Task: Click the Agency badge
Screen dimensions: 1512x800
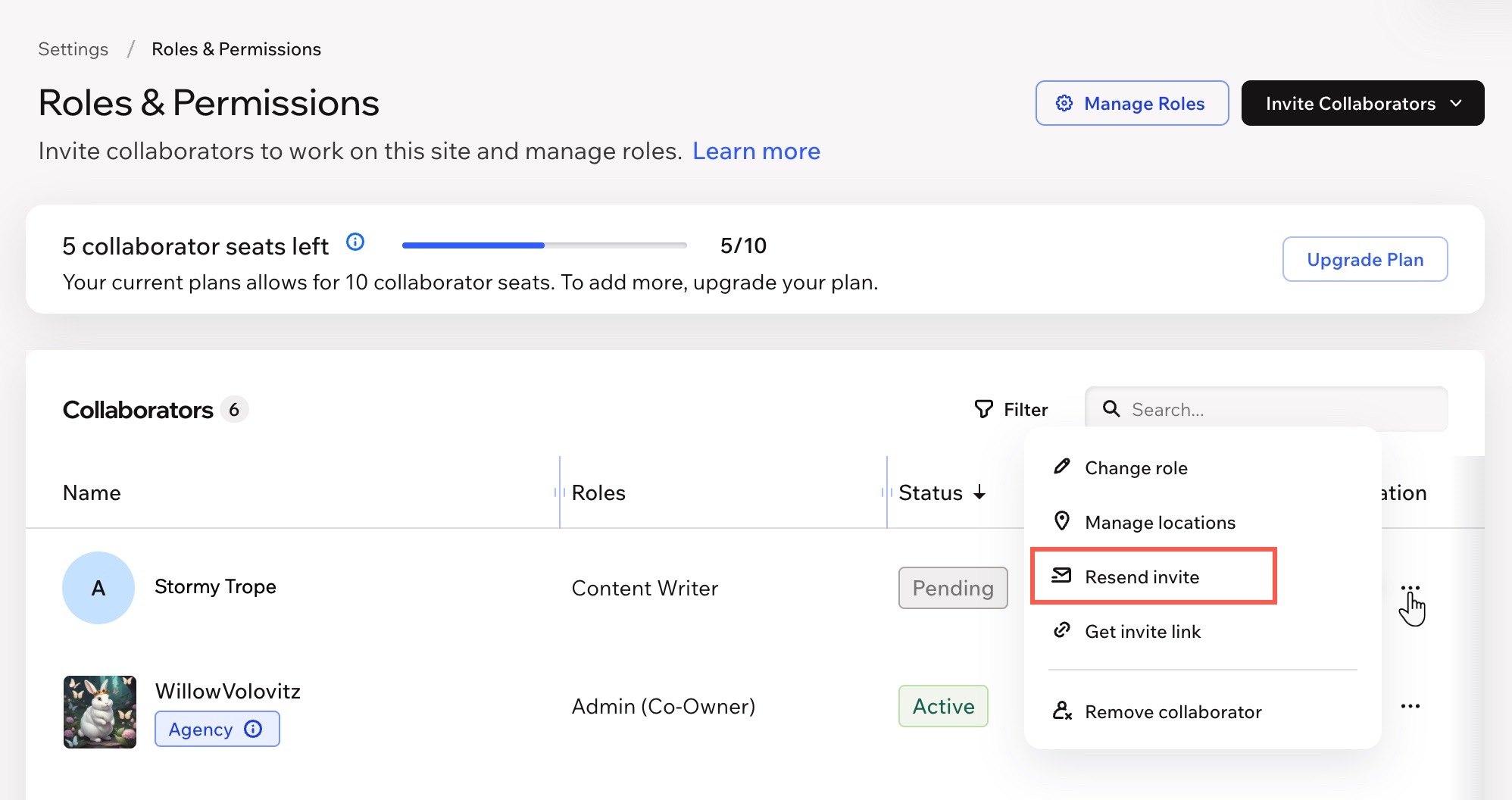Action: pyautogui.click(x=217, y=729)
